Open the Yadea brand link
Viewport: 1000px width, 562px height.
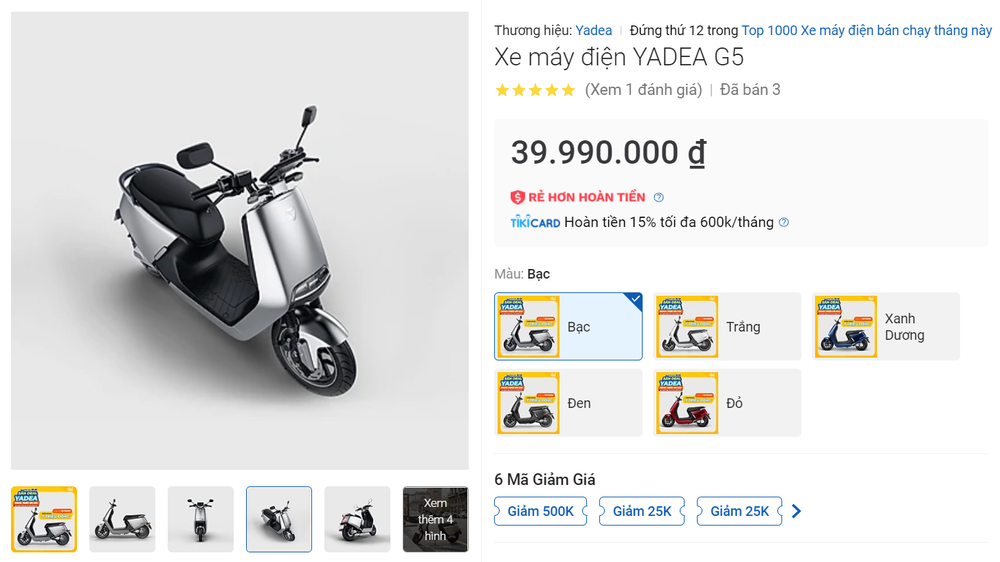pyautogui.click(x=593, y=31)
